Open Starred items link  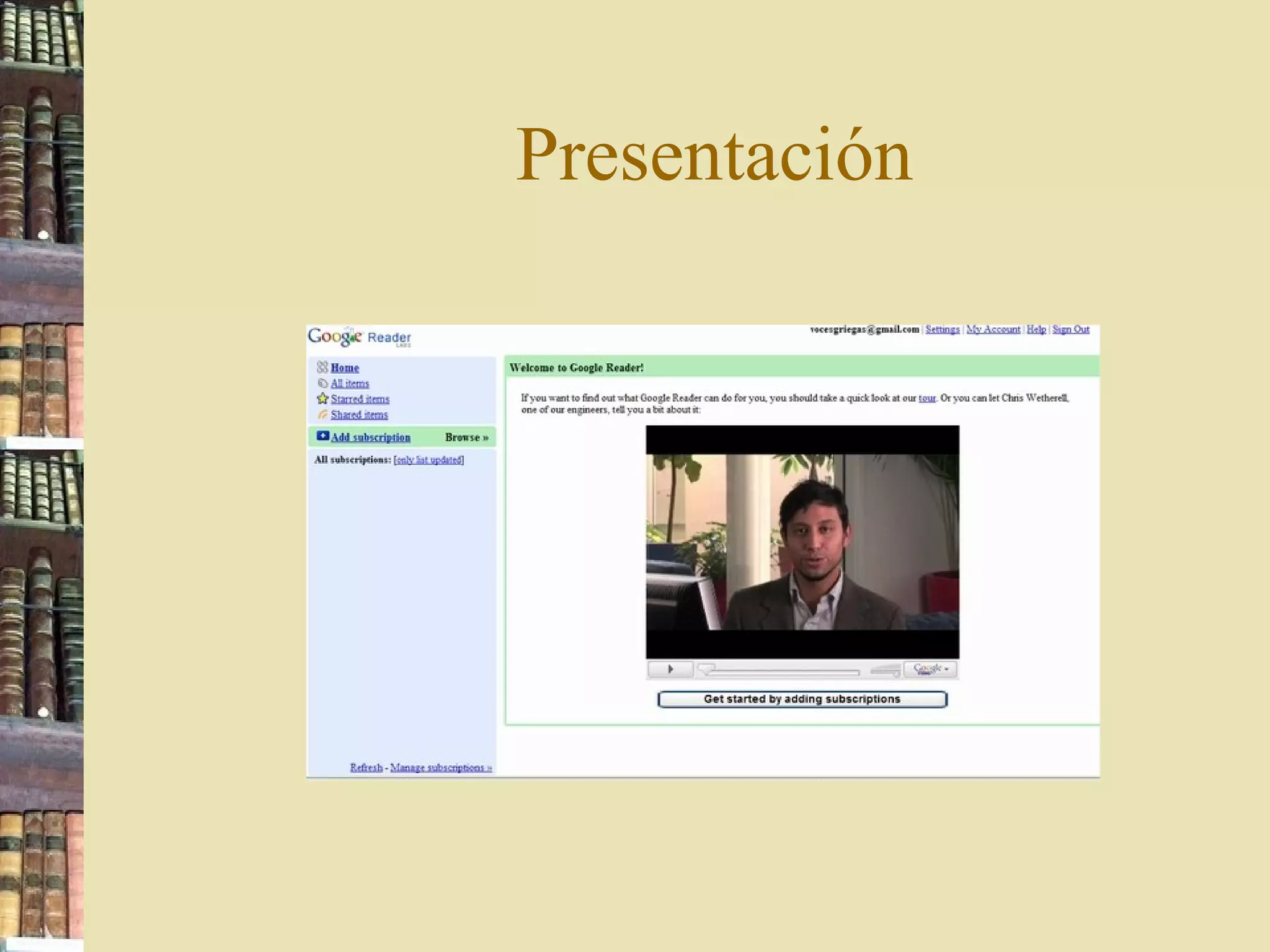pos(360,399)
